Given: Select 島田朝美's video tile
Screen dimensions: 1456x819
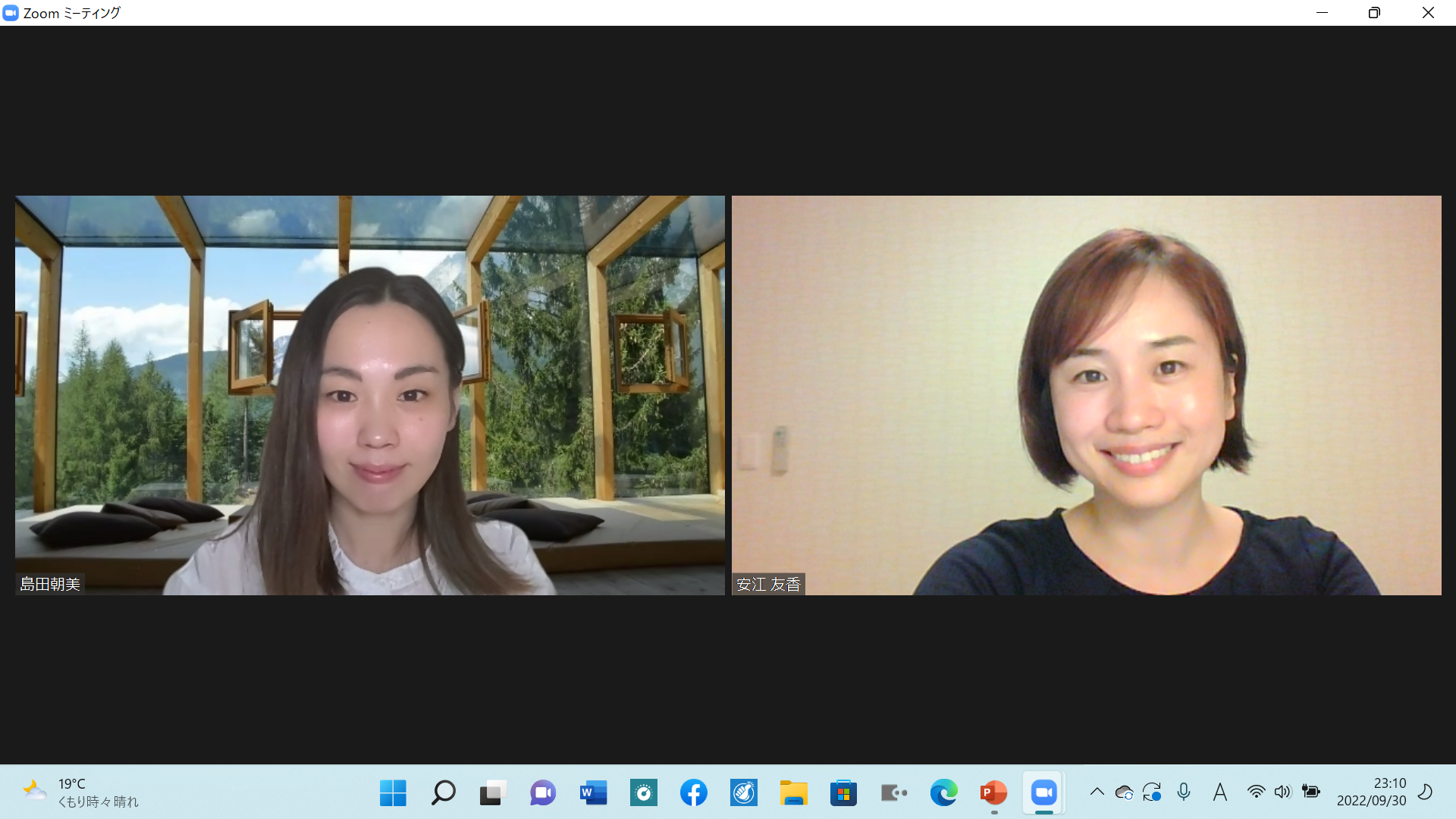Looking at the screenshot, I should pos(370,395).
